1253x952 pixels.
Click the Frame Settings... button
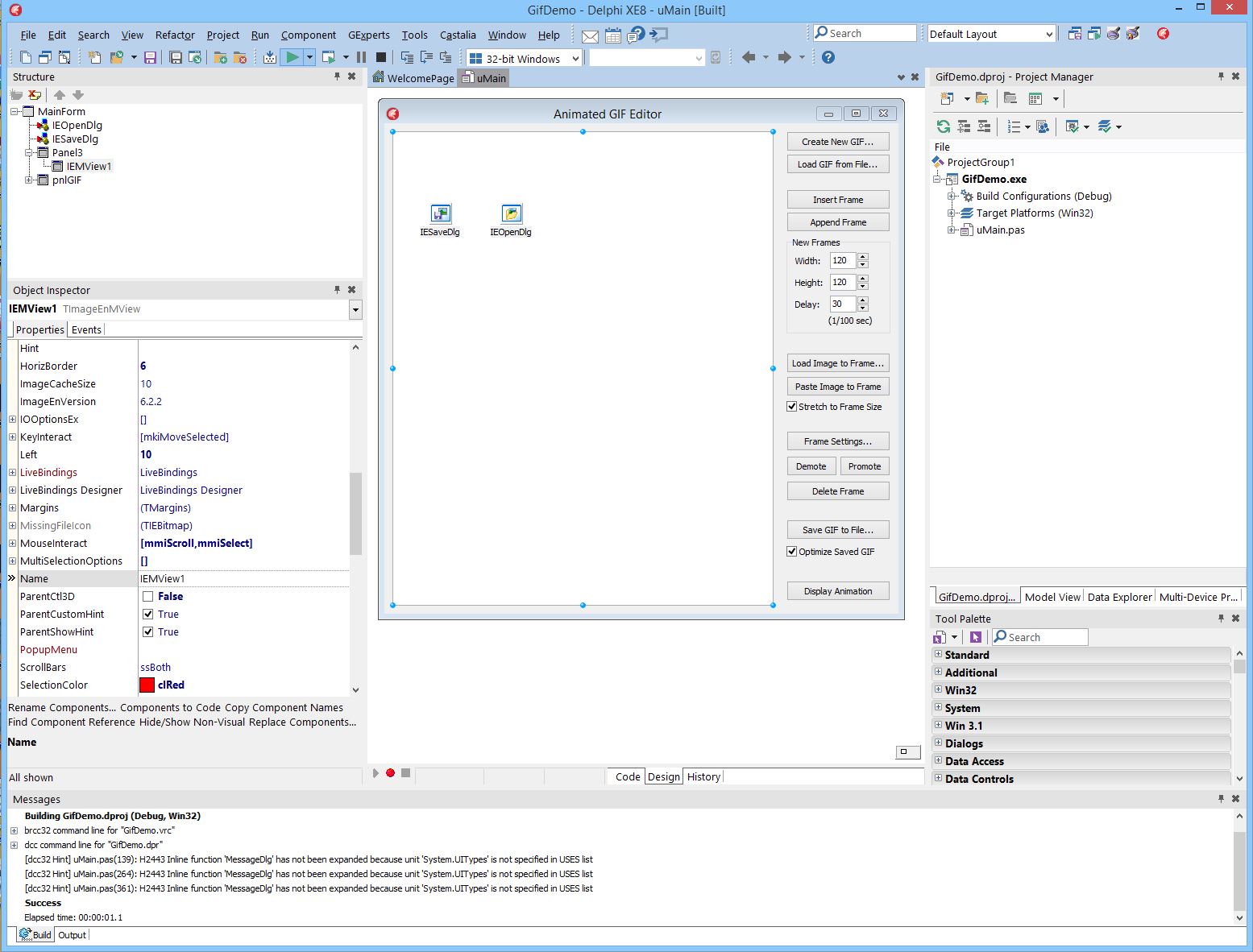tap(838, 441)
